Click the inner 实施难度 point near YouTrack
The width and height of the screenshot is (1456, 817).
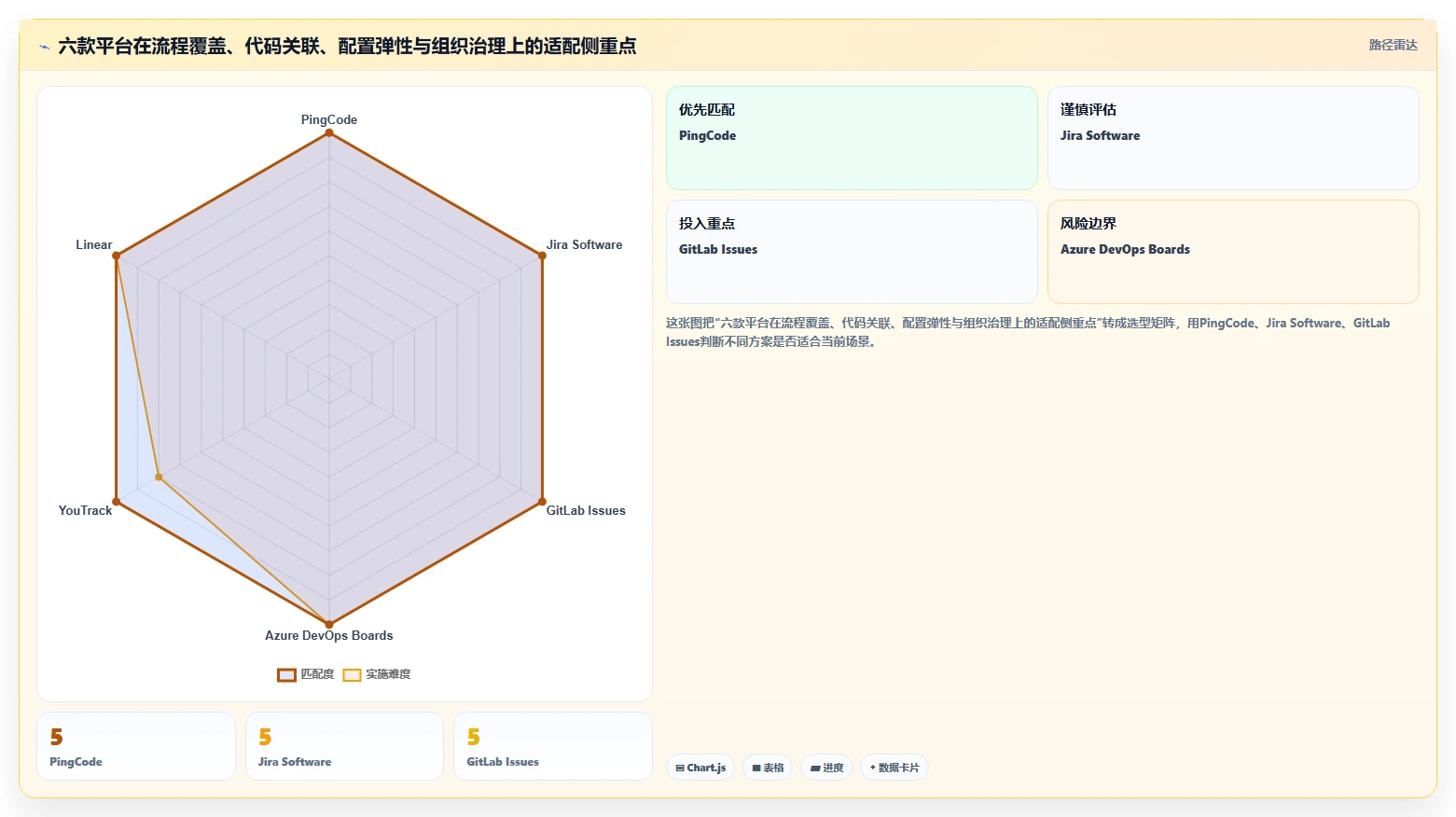point(159,477)
